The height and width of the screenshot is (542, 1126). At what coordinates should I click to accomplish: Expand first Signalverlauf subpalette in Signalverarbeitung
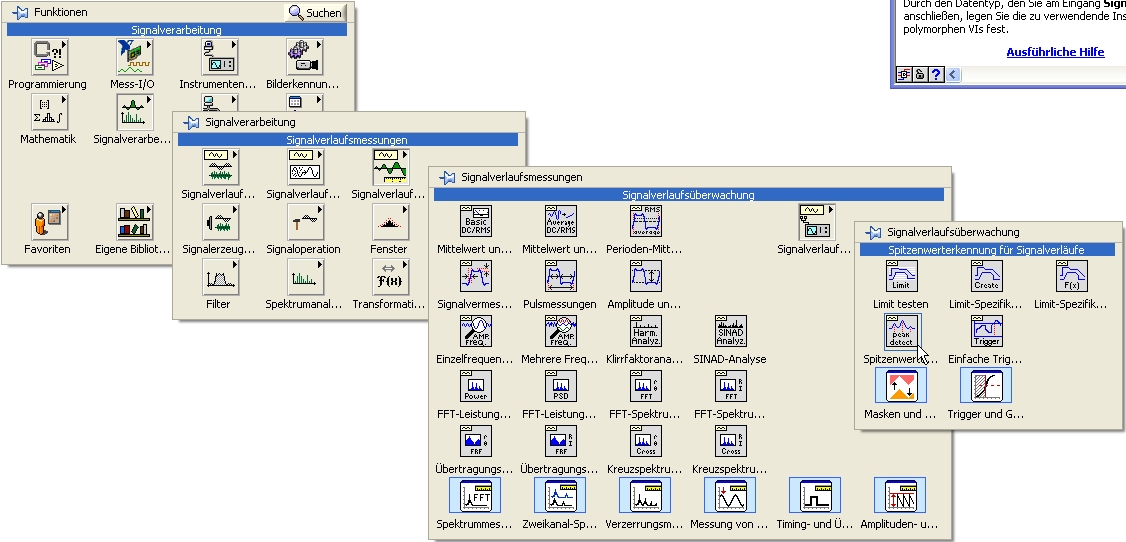tap(220, 167)
